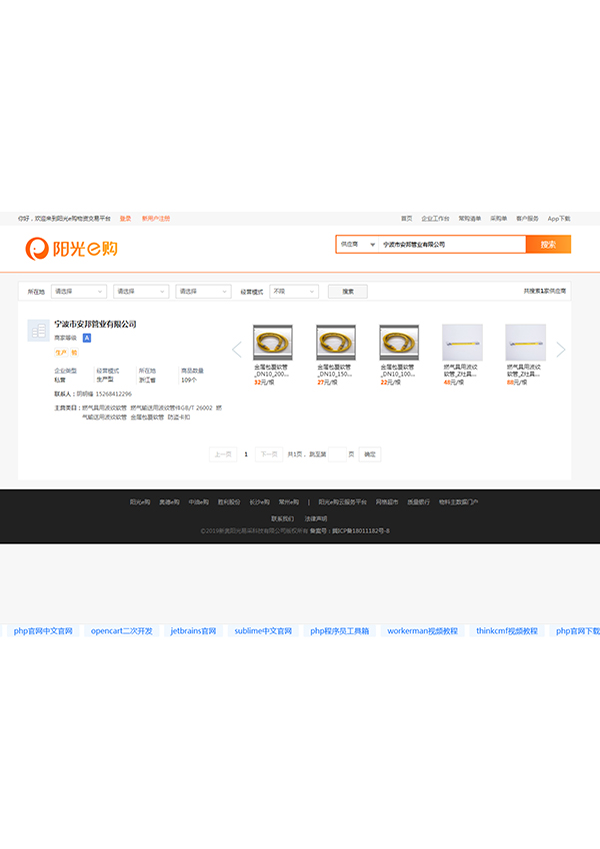This screenshot has height=849, width=600.
Task: Open the 宁波市安邦管业有限公司 company name link
Action: (x=95, y=324)
